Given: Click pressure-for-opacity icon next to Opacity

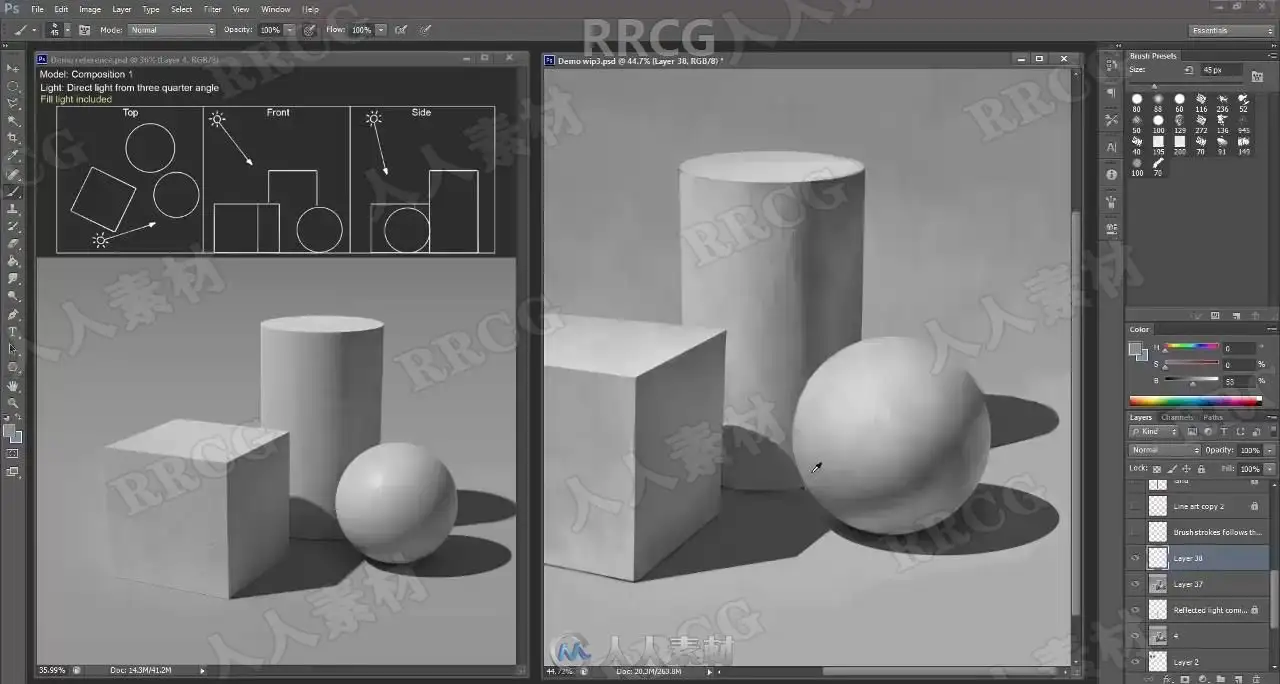Looking at the screenshot, I should pyautogui.click(x=310, y=30).
